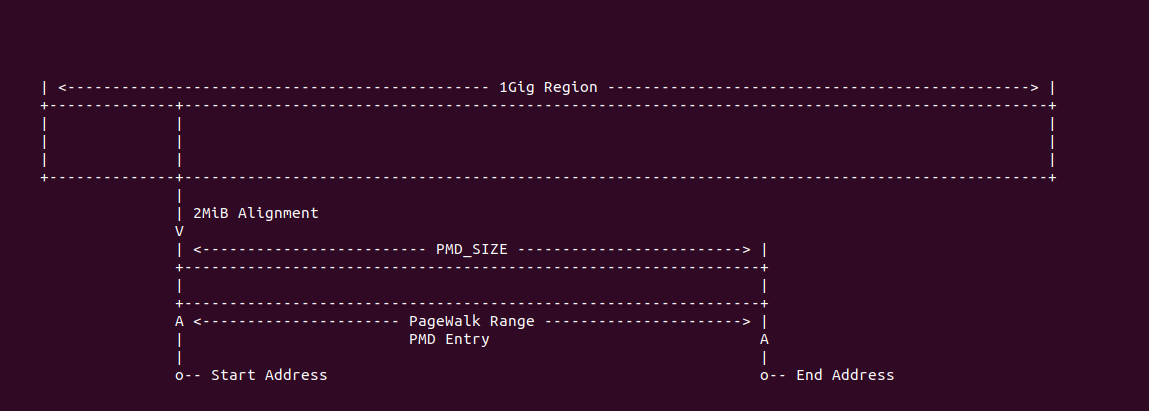Click the "A" arrowhead above End Address
This screenshot has width=1149, height=411.
pos(764,339)
